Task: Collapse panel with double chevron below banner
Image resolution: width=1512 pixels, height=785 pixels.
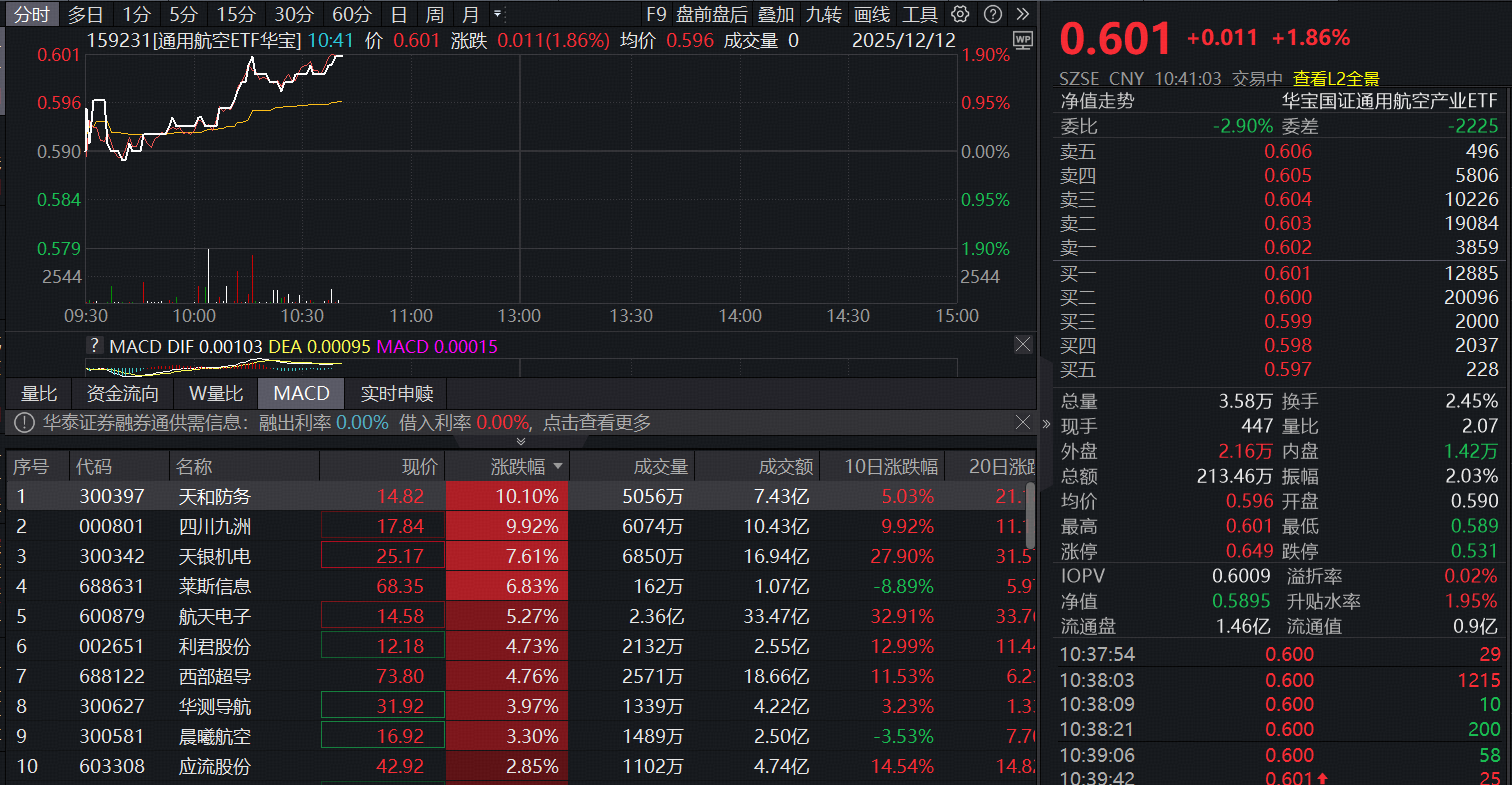Action: pos(520,441)
